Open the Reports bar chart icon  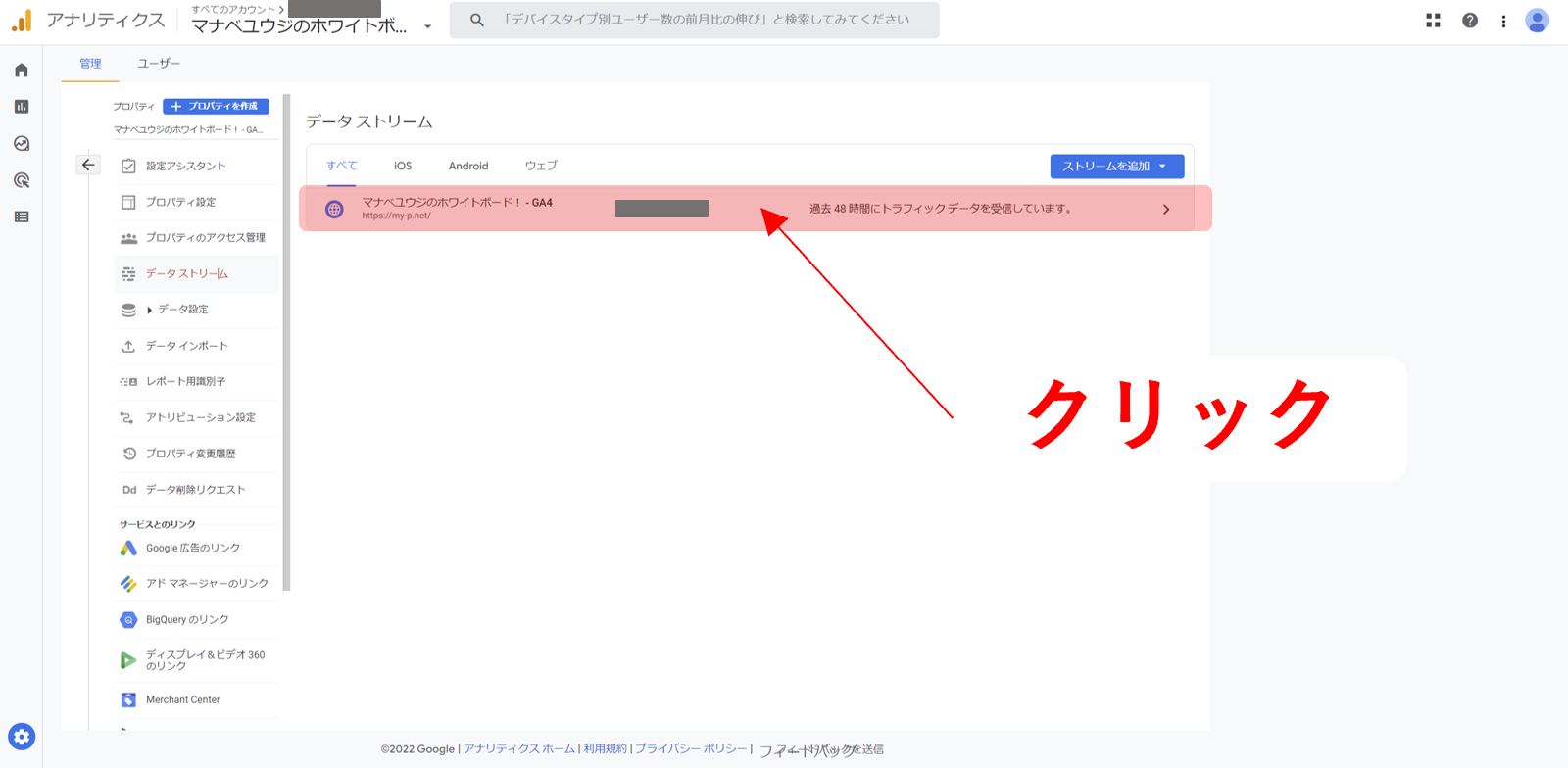point(22,107)
